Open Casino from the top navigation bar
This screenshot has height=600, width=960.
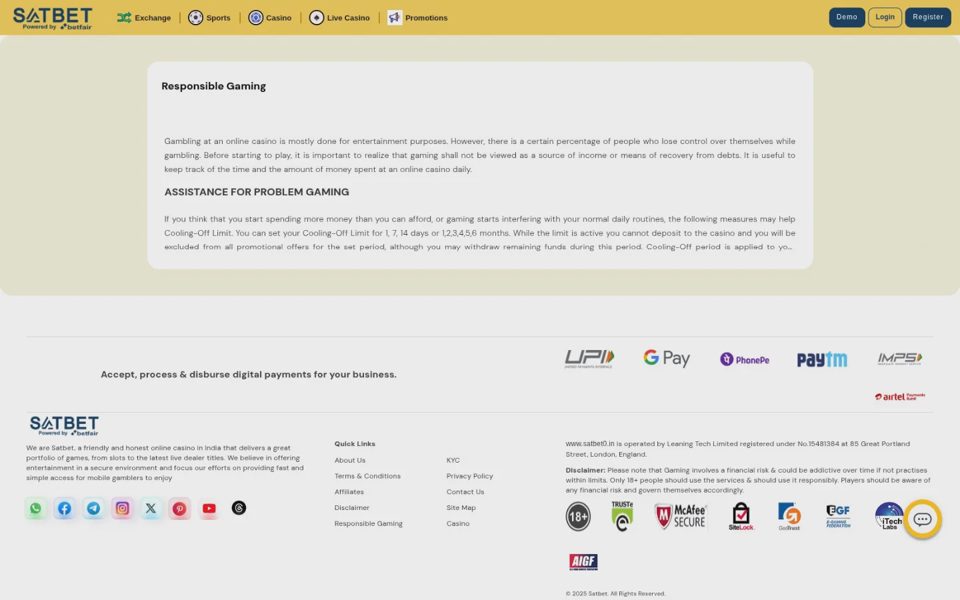pyautogui.click(x=270, y=18)
